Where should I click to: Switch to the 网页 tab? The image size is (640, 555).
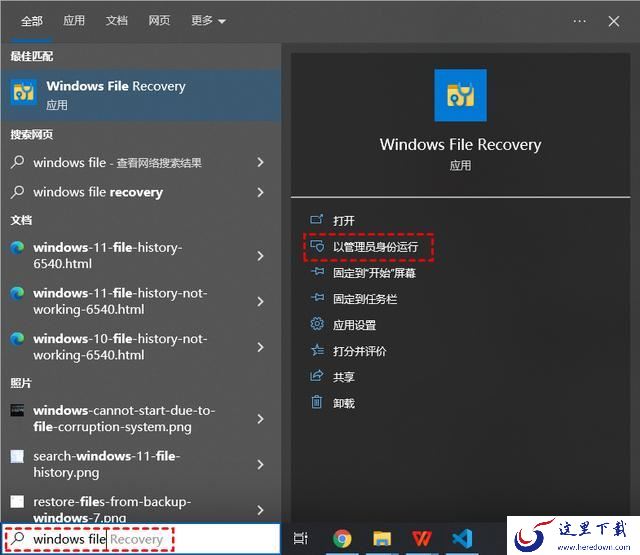[x=159, y=20]
